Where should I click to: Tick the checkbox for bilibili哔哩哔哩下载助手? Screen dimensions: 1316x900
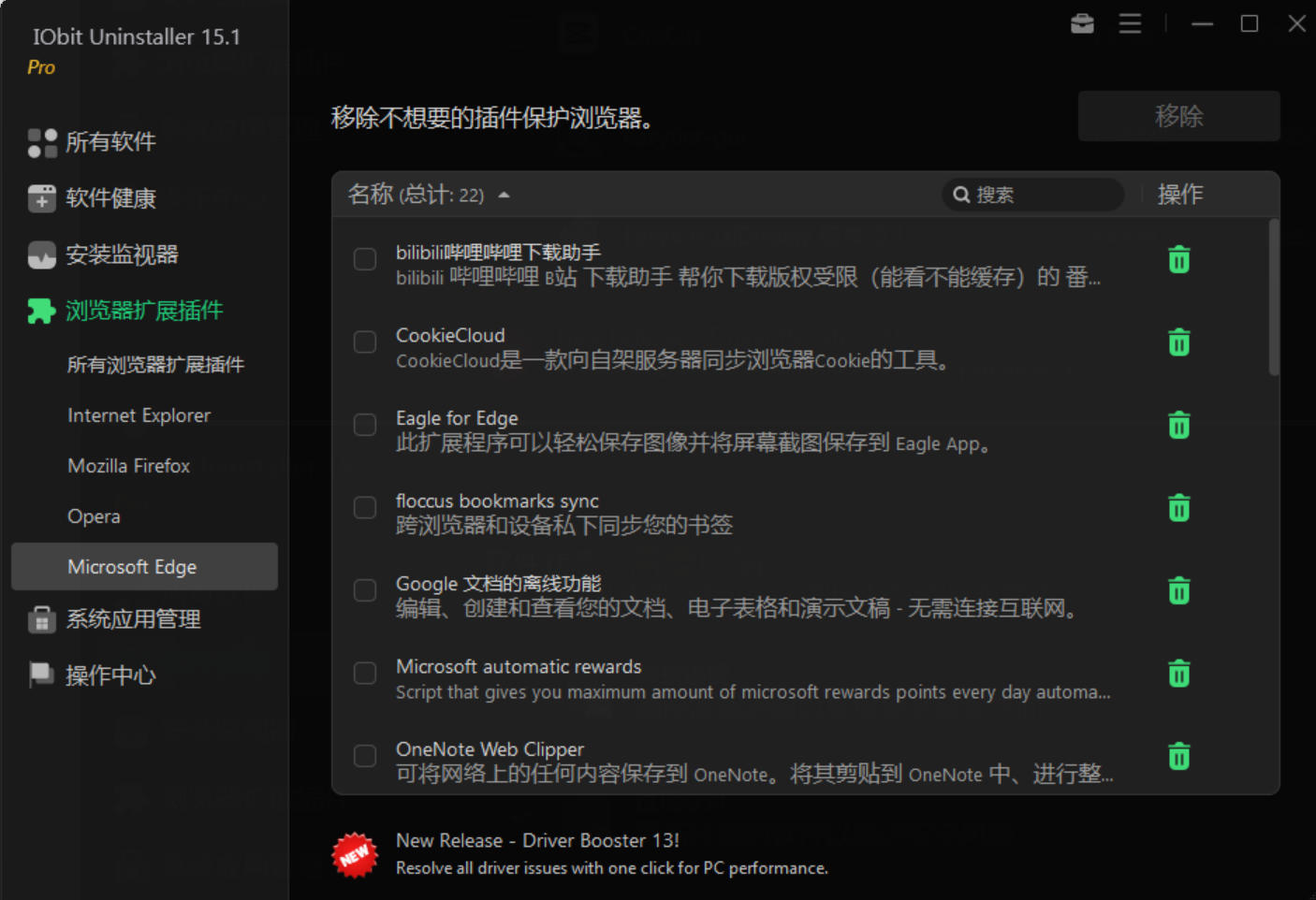(365, 259)
